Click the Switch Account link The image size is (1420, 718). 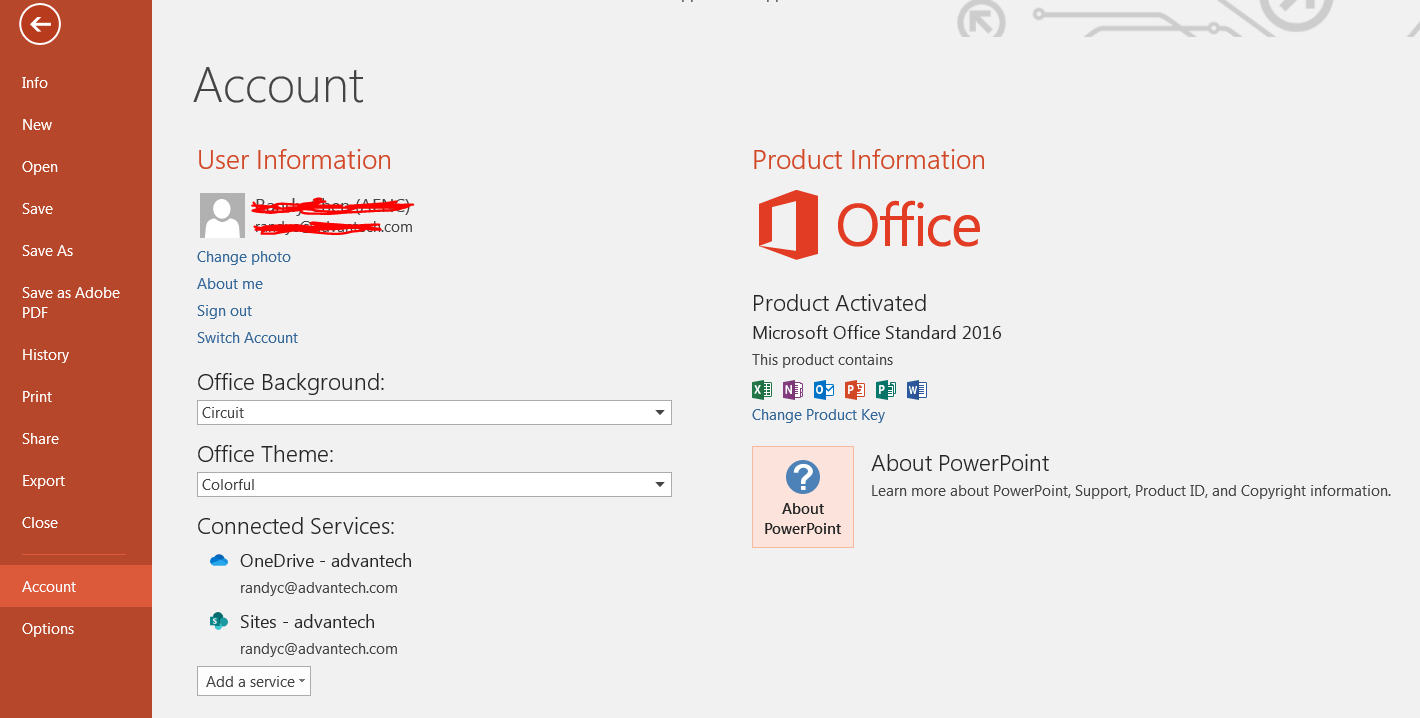point(247,338)
